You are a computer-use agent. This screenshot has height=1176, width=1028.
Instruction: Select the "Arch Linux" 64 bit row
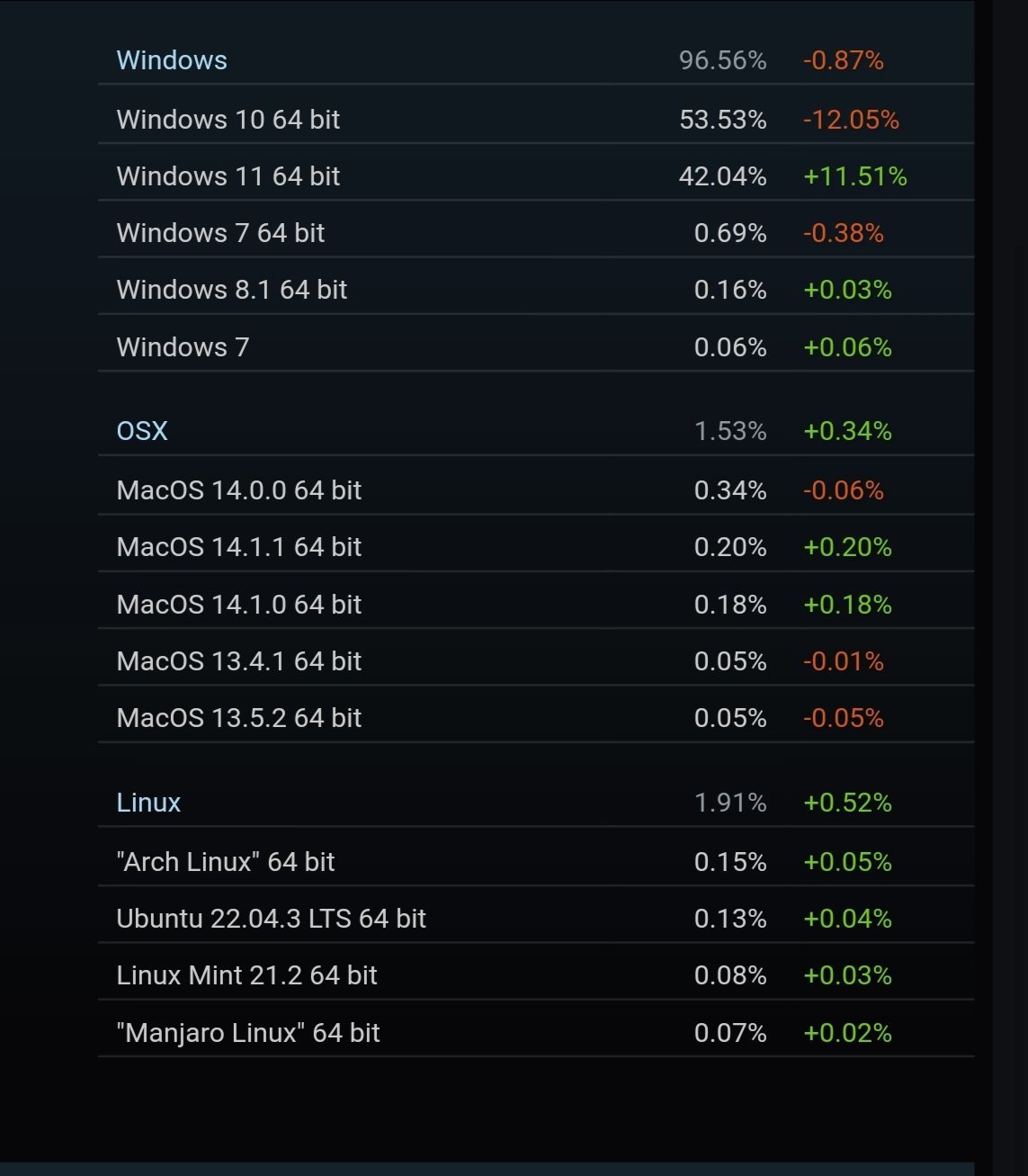click(225, 862)
